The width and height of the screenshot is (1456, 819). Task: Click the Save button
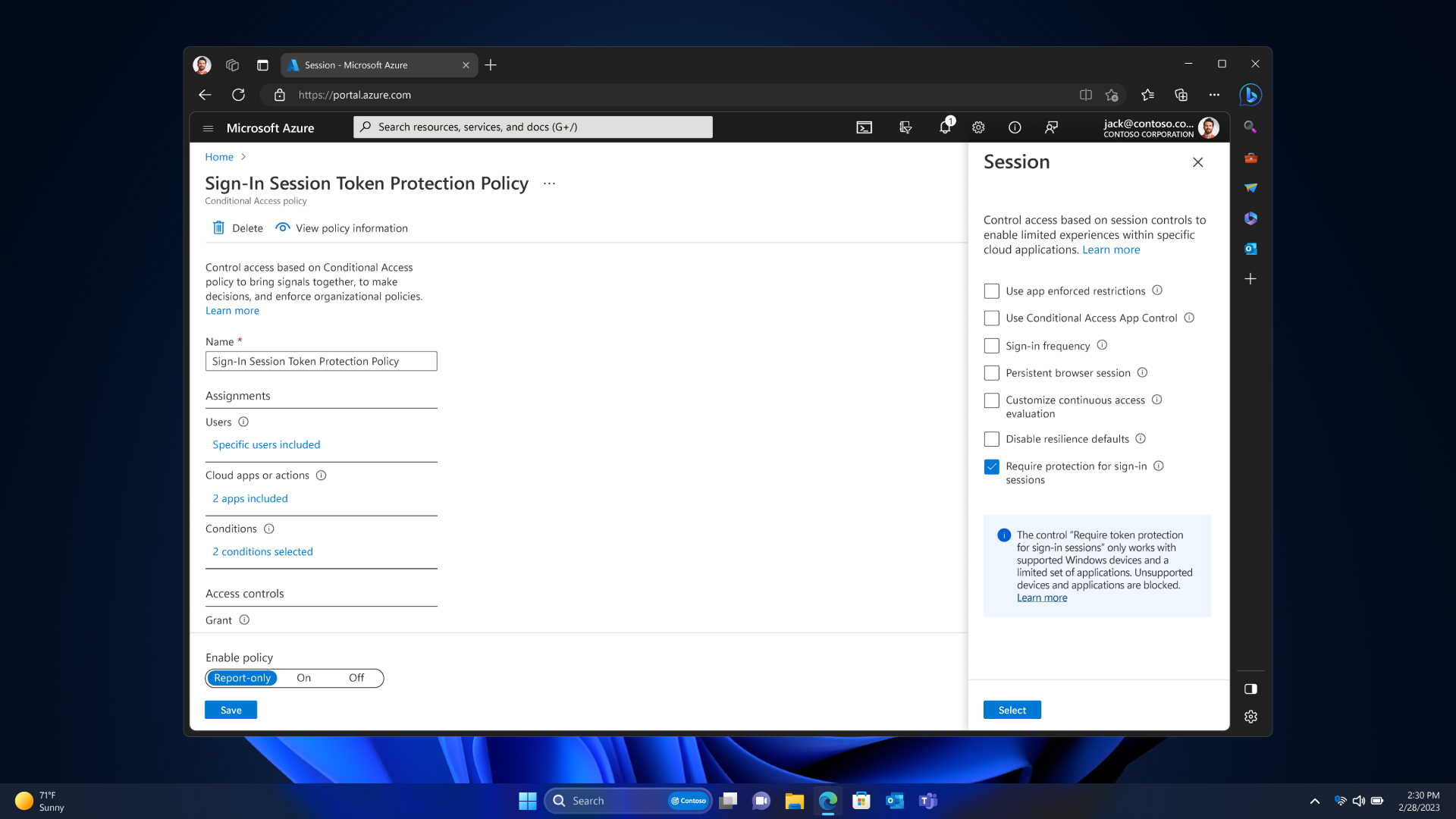click(x=231, y=710)
